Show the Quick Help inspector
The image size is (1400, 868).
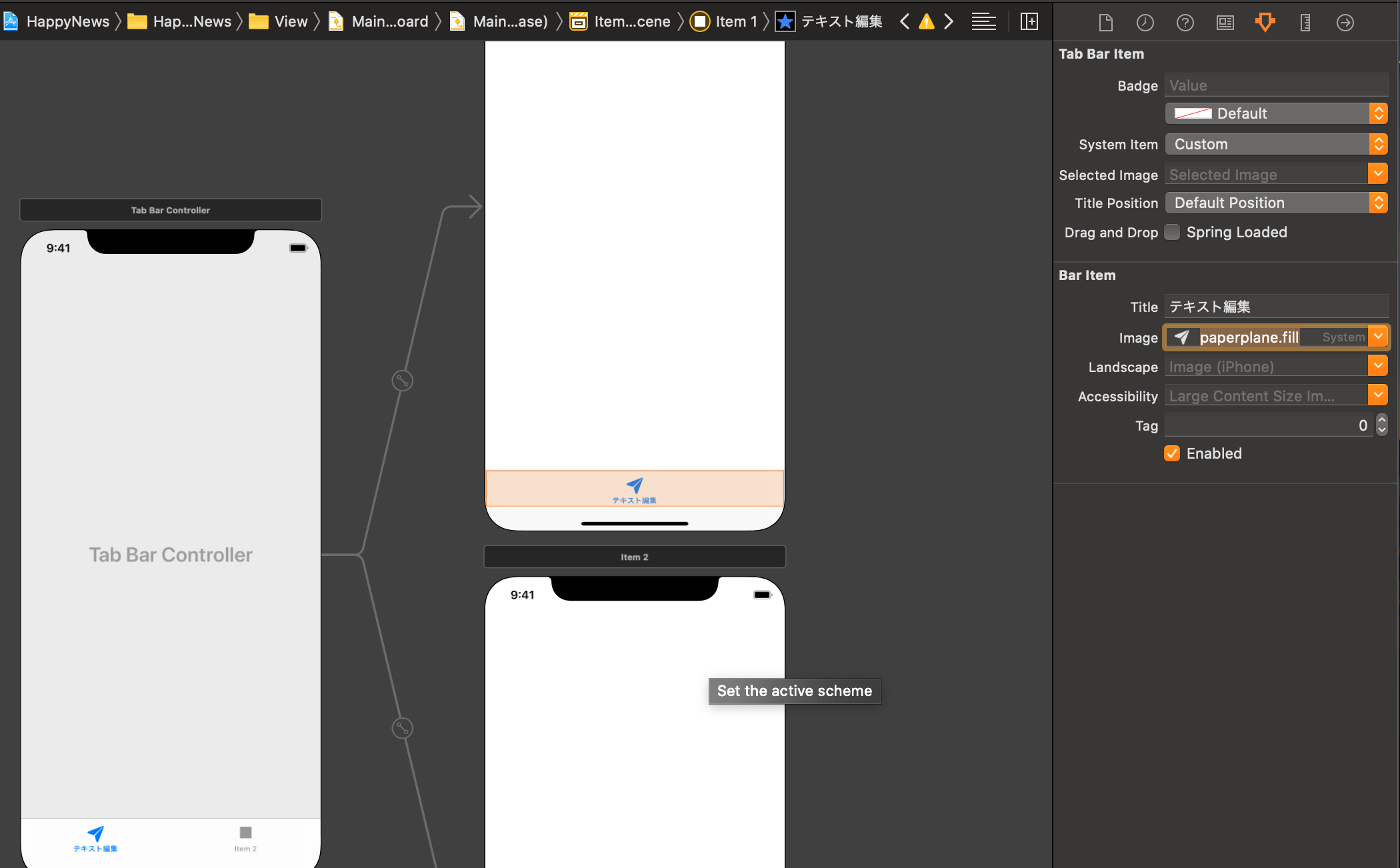1185,23
